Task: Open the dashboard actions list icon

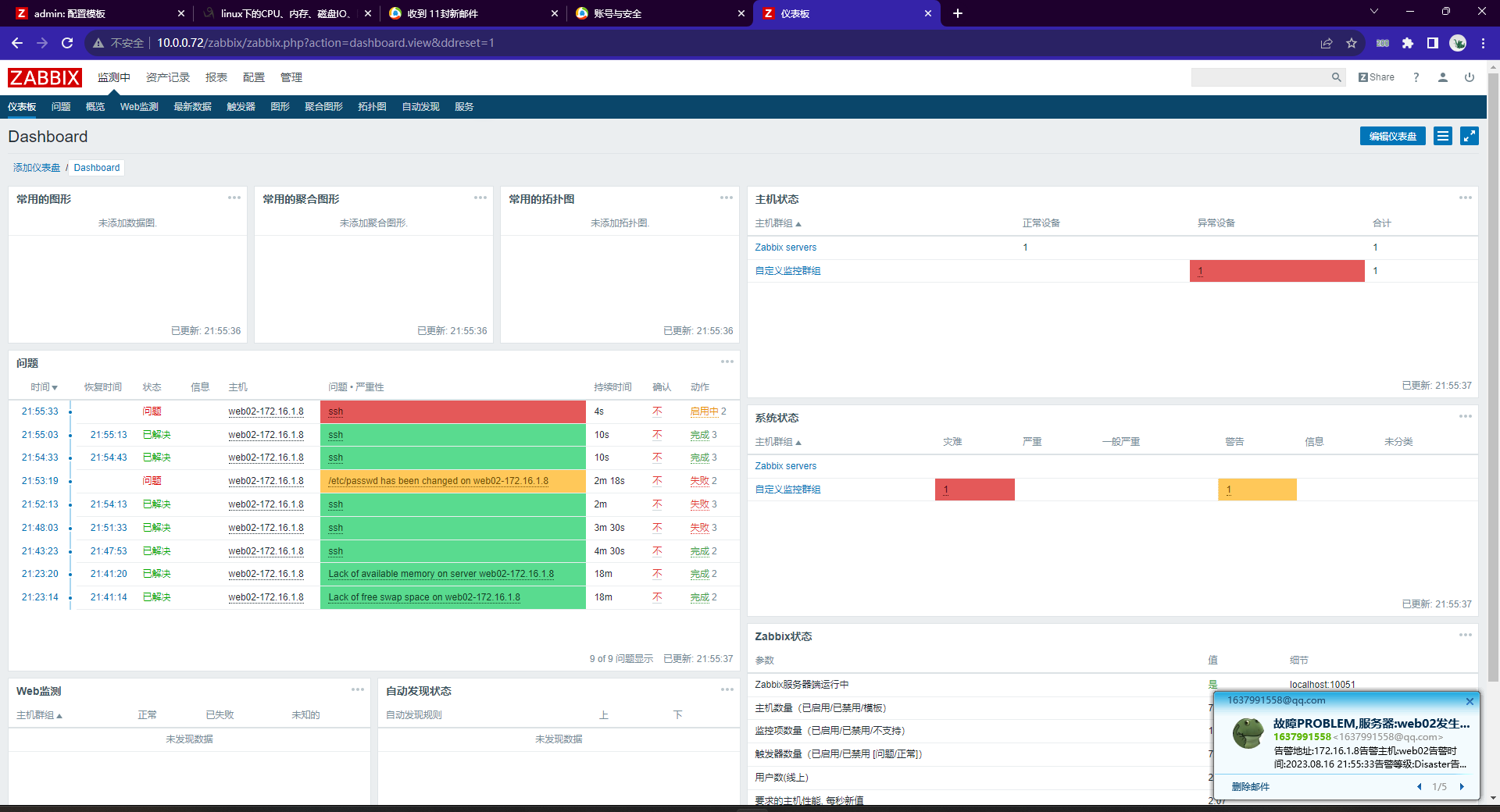Action: [1443, 136]
